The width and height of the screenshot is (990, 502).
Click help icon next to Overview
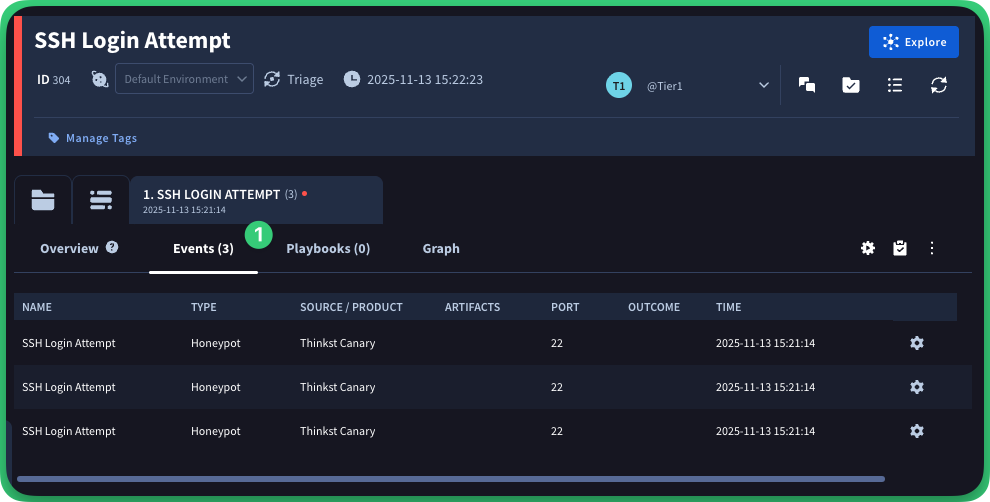(x=112, y=247)
